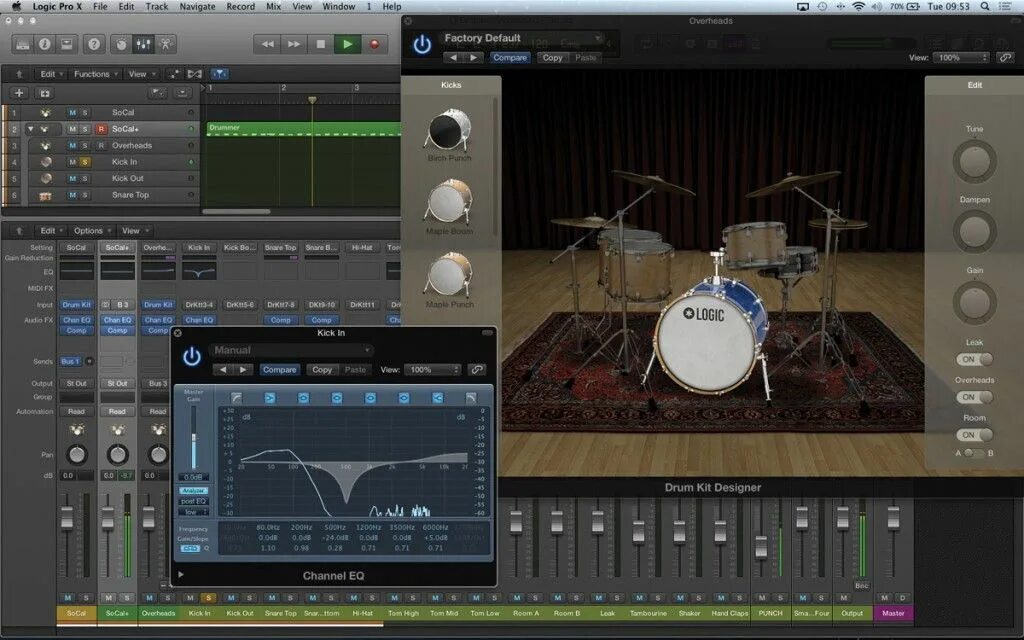Open the Manual preset dropdown in Channel EQ

(x=291, y=350)
